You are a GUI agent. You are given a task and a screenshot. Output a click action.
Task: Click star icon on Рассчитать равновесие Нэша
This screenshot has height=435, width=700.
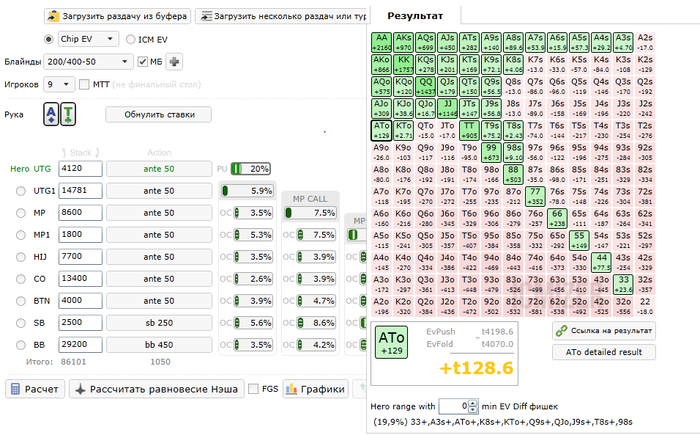coord(80,389)
